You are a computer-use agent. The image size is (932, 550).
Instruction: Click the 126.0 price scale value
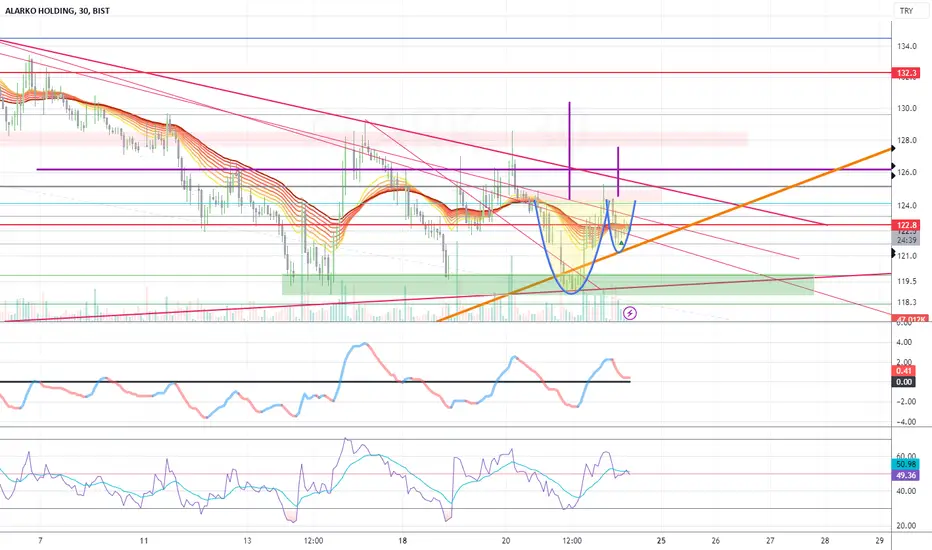pos(907,173)
